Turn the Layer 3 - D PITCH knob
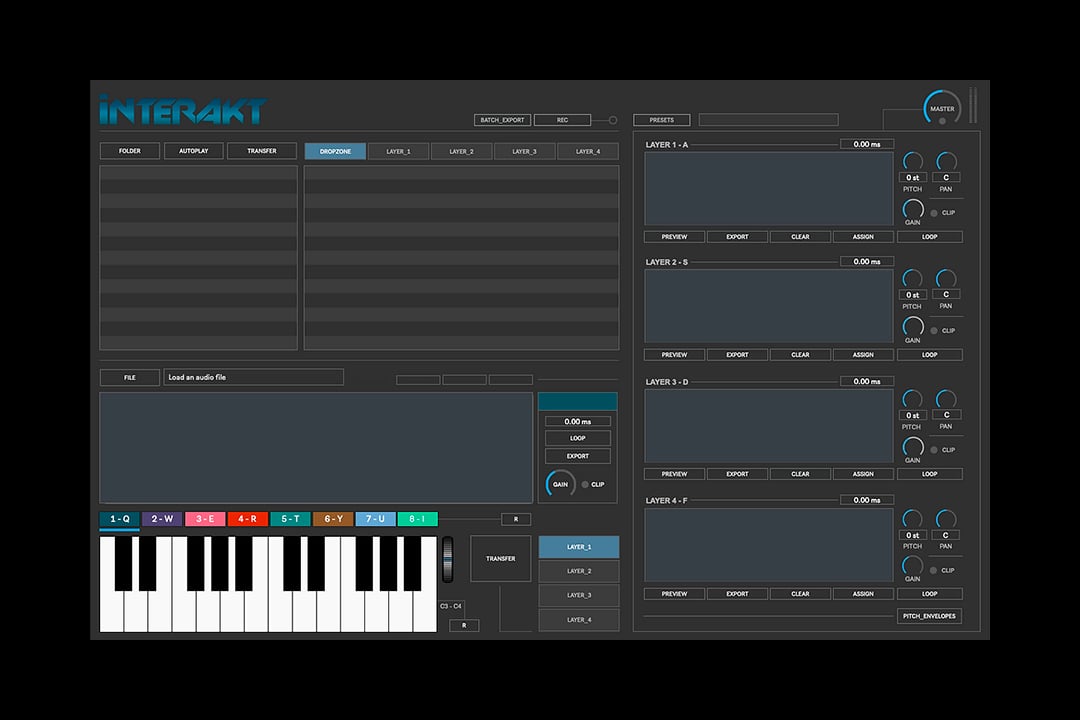 (913, 399)
